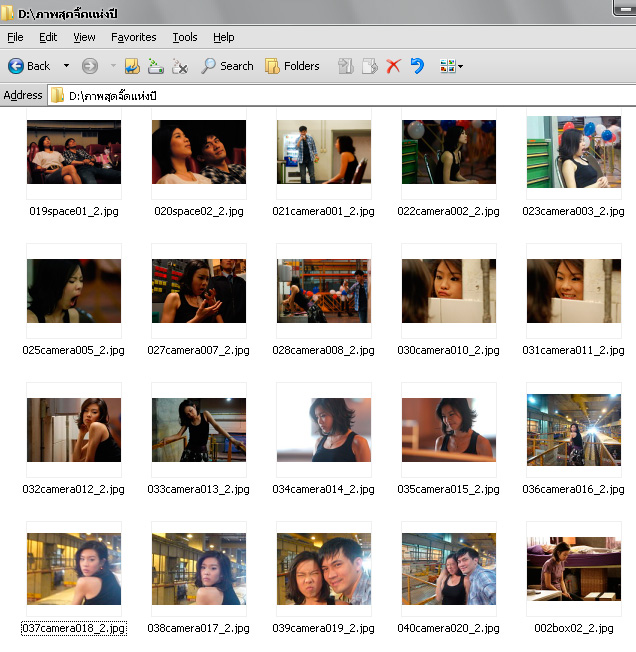
Task: Open the Tools menu
Action: coord(185,37)
